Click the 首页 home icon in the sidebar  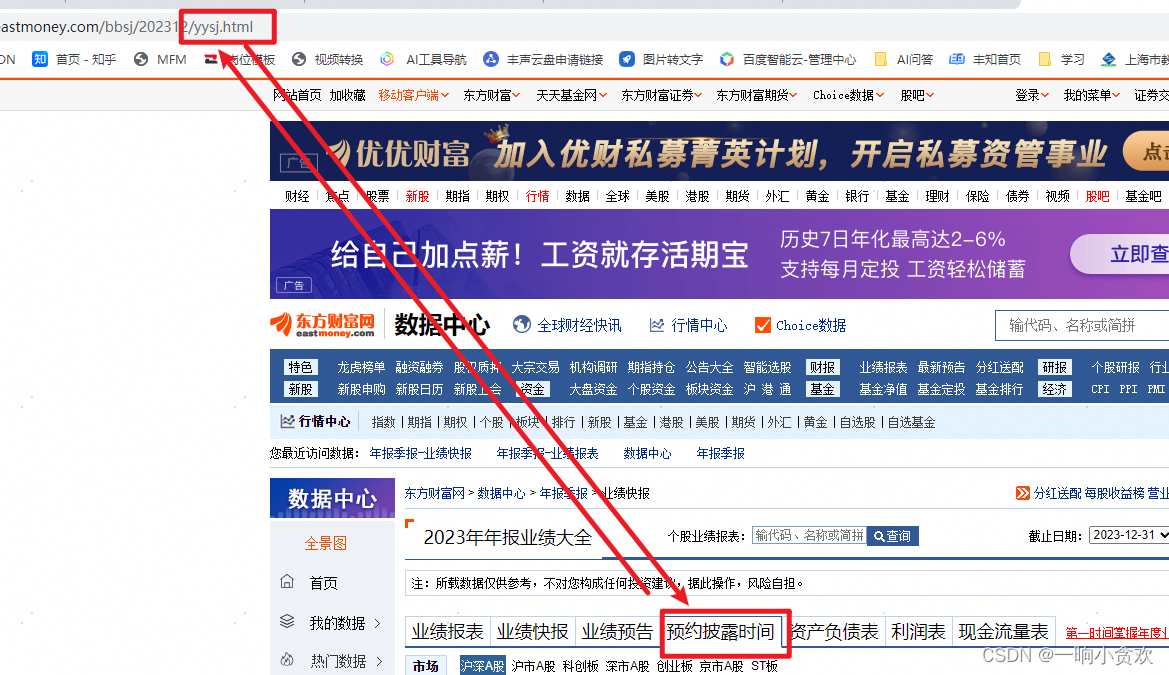(x=287, y=582)
